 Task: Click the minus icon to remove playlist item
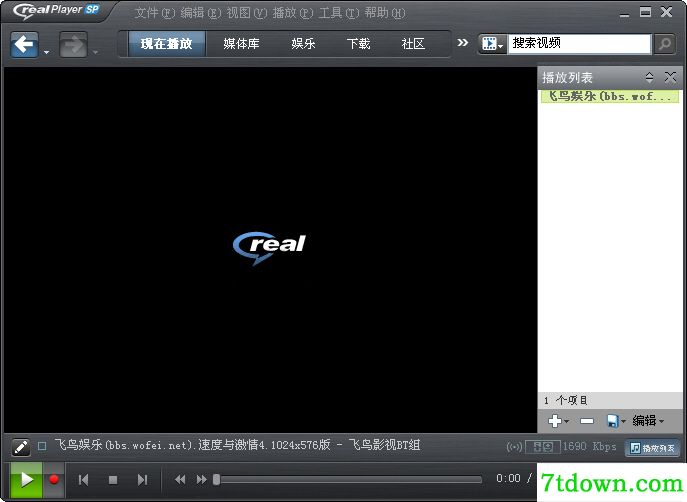(587, 421)
